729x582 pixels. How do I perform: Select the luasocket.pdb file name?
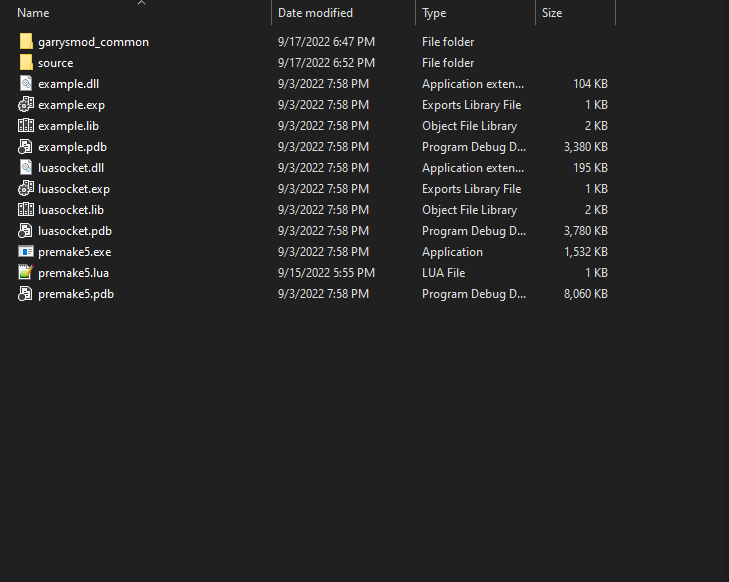75,231
